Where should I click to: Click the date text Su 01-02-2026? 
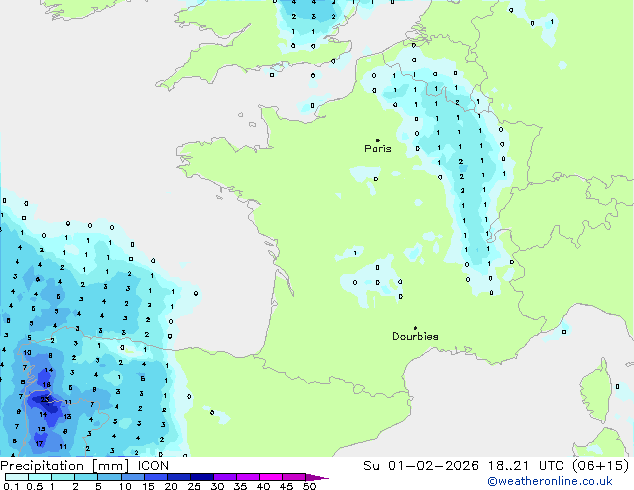pyautogui.click(x=421, y=466)
